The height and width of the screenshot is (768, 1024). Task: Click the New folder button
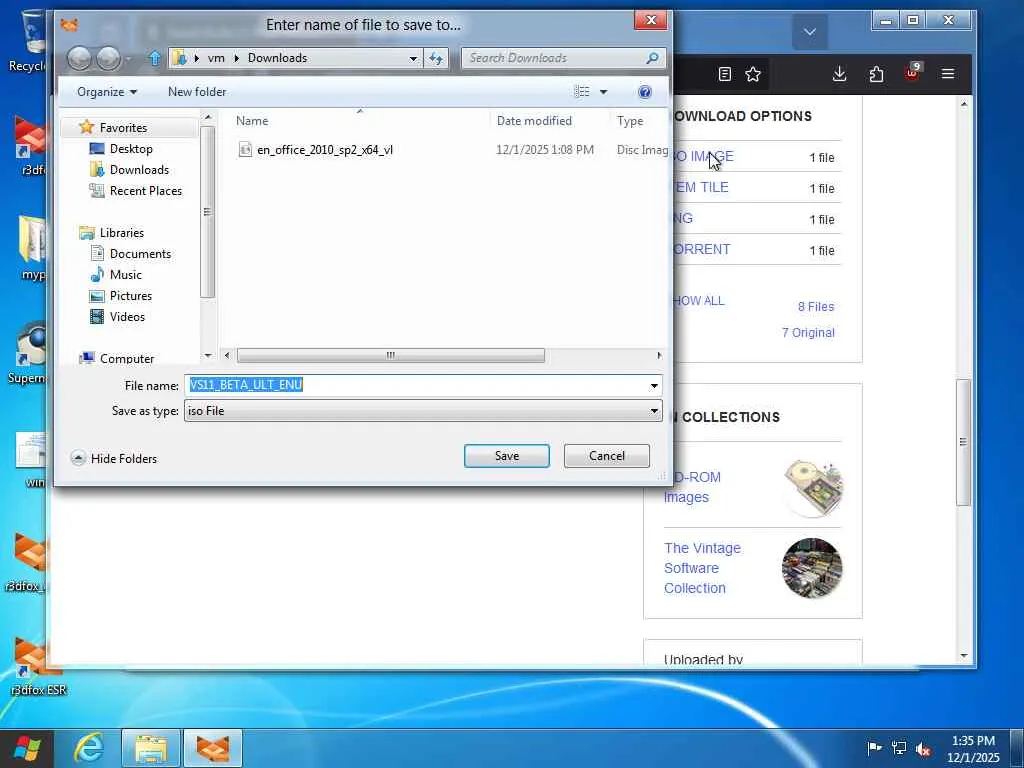pyautogui.click(x=197, y=92)
